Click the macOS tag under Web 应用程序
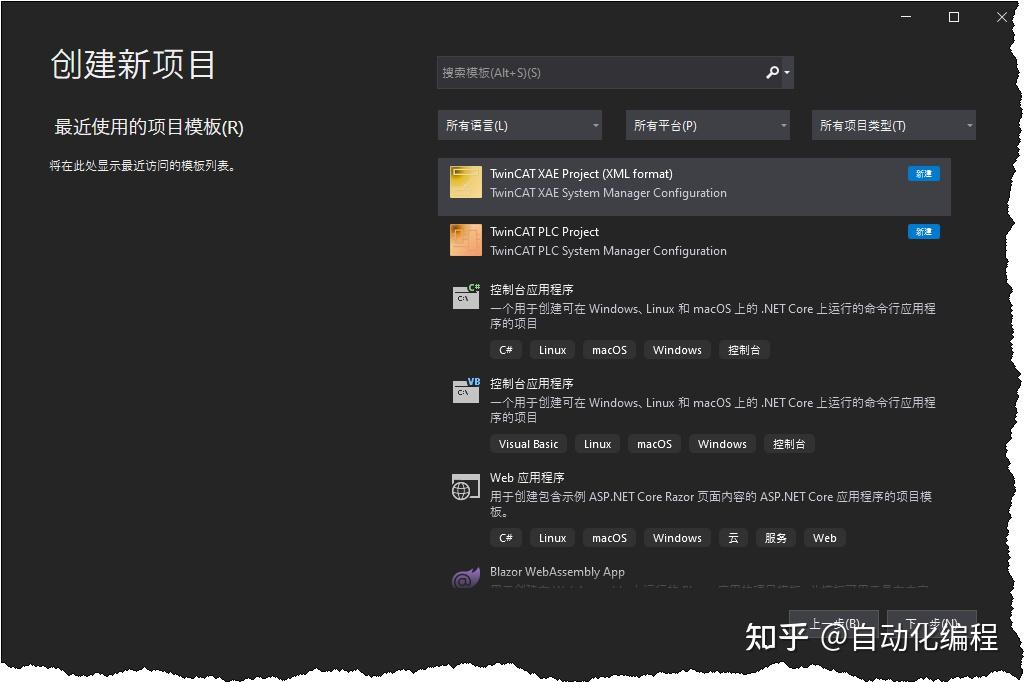Image resolution: width=1026 pixels, height=682 pixels. point(609,538)
